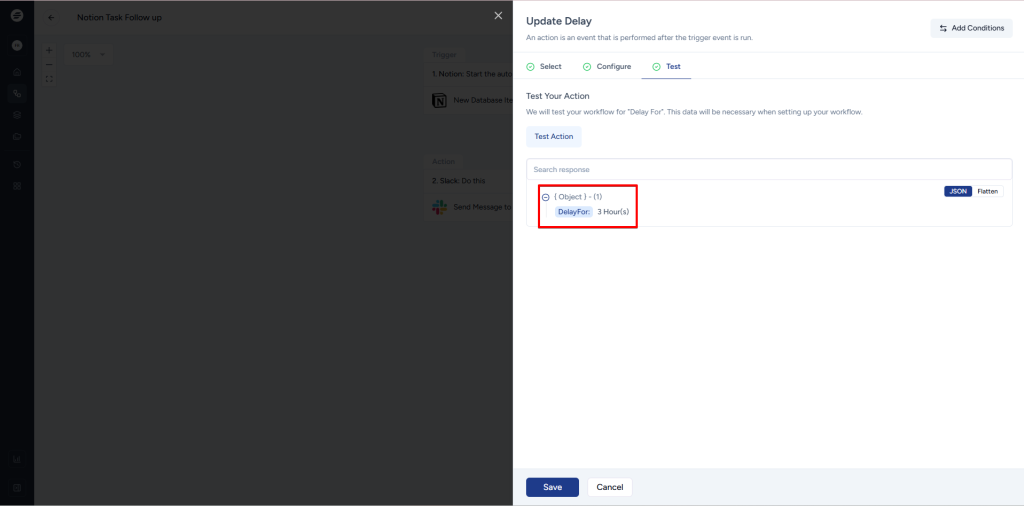Click the zoom in plus icon
Image resolution: width=1024 pixels, height=506 pixels.
coord(49,49)
